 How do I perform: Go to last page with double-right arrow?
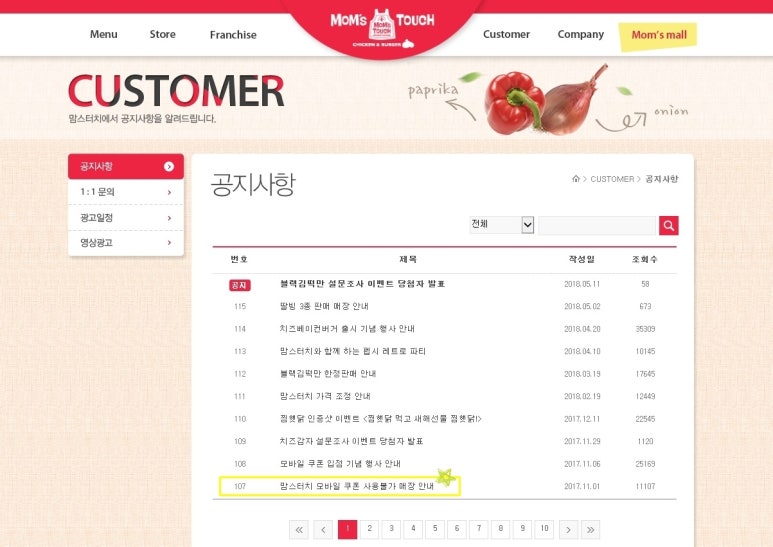[590, 530]
